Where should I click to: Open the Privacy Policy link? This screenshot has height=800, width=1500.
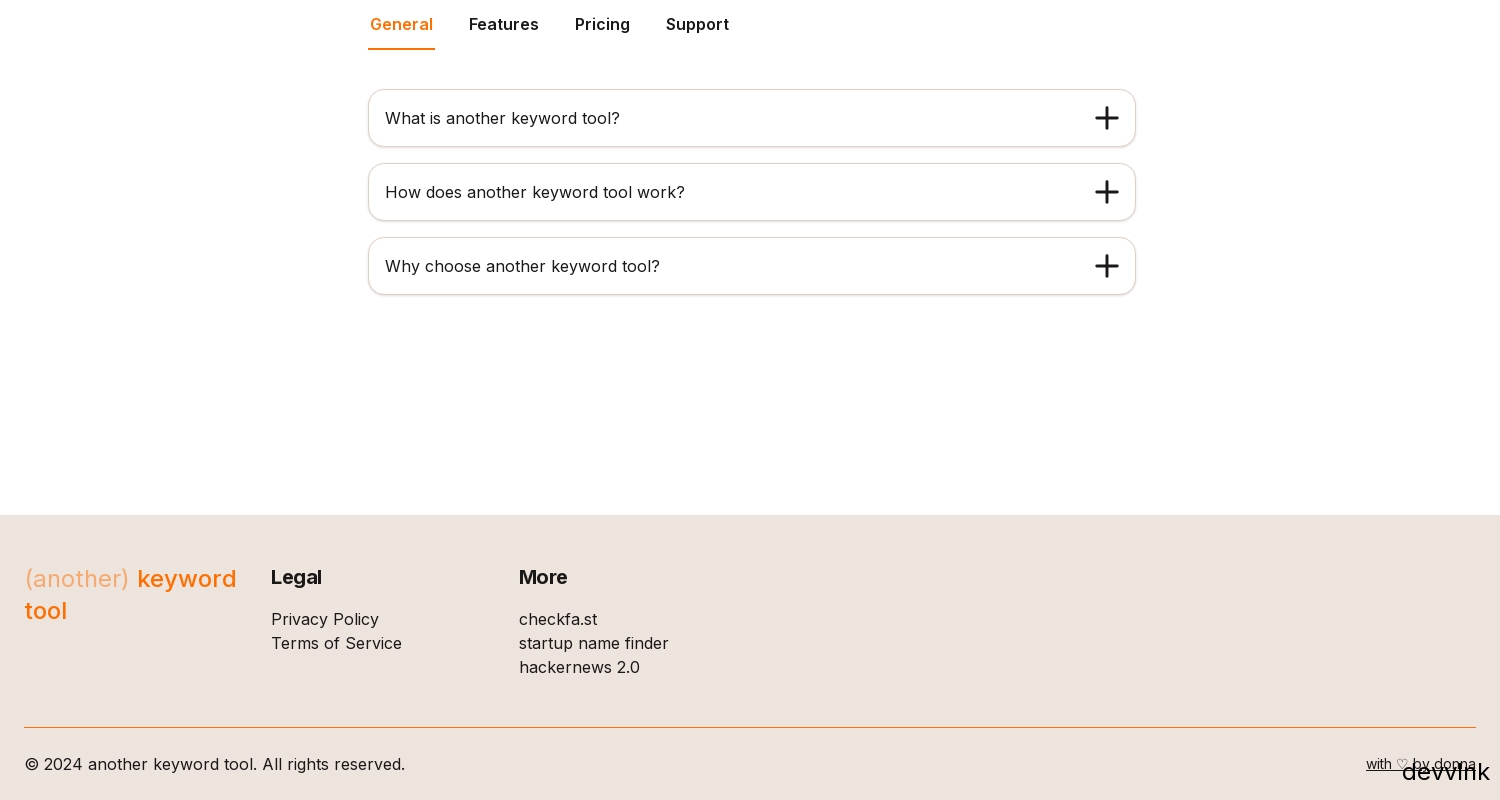coord(325,619)
